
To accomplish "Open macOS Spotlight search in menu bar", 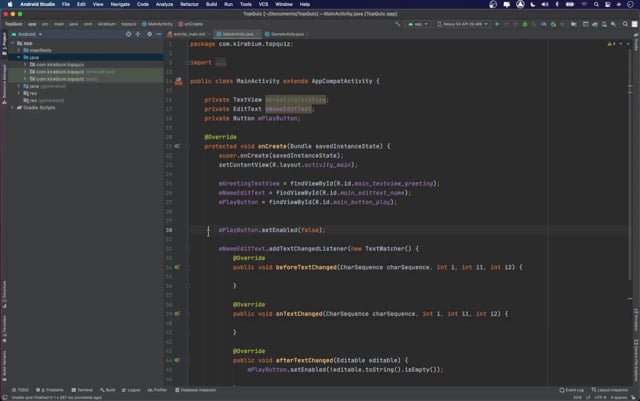I will pyautogui.click(x=596, y=4).
